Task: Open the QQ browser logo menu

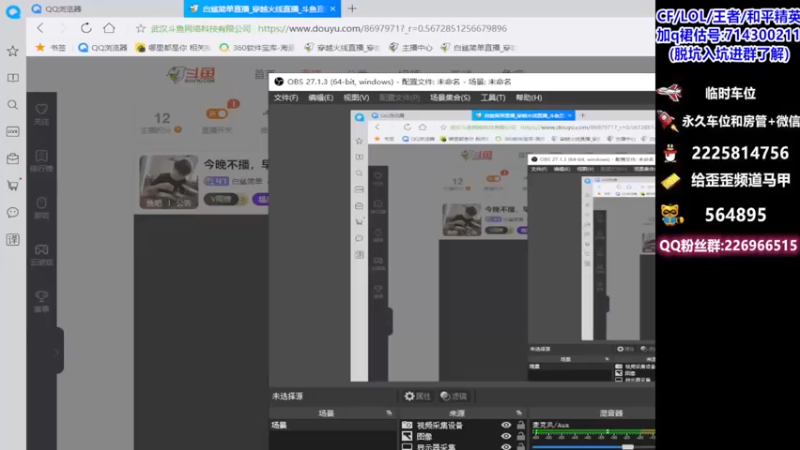Action: click(13, 11)
